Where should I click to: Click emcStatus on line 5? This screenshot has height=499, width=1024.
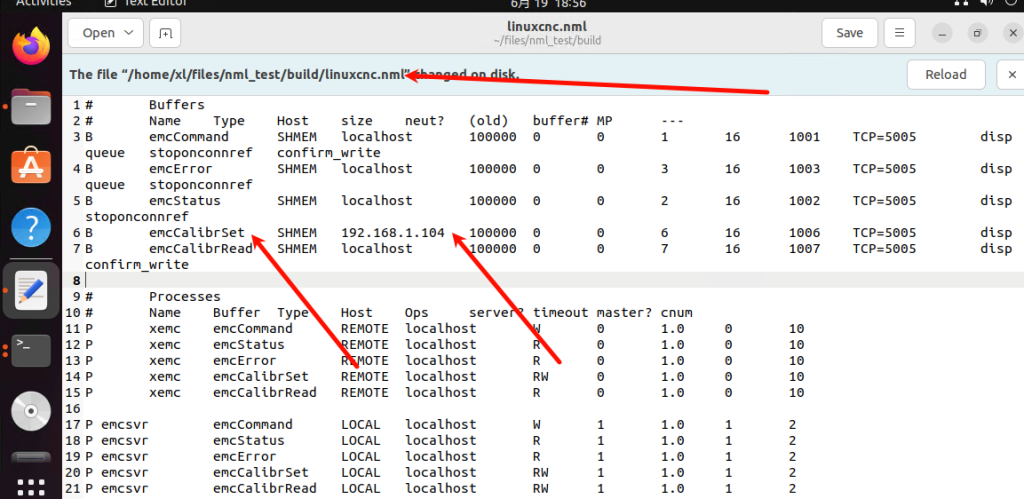(185, 201)
